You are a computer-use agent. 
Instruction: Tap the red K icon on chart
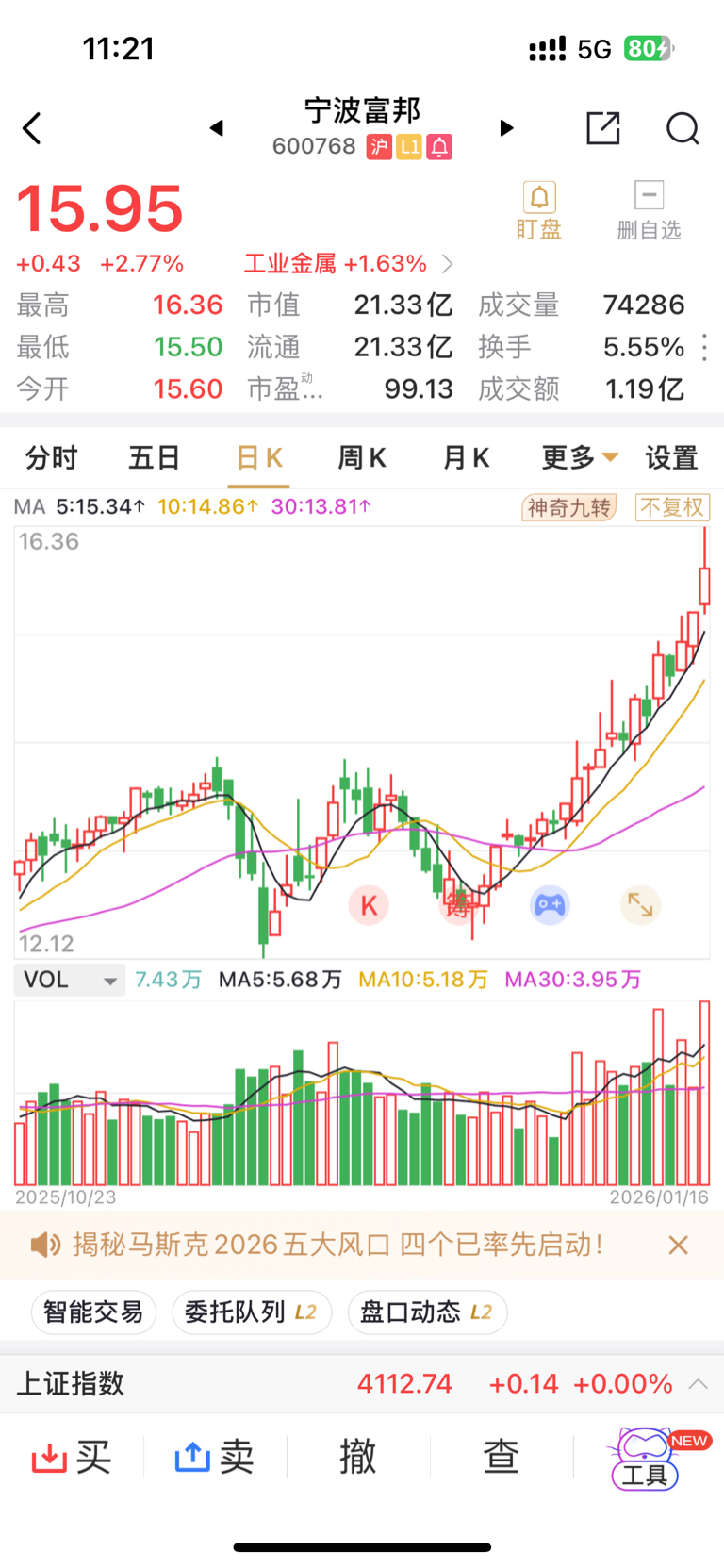tap(369, 905)
